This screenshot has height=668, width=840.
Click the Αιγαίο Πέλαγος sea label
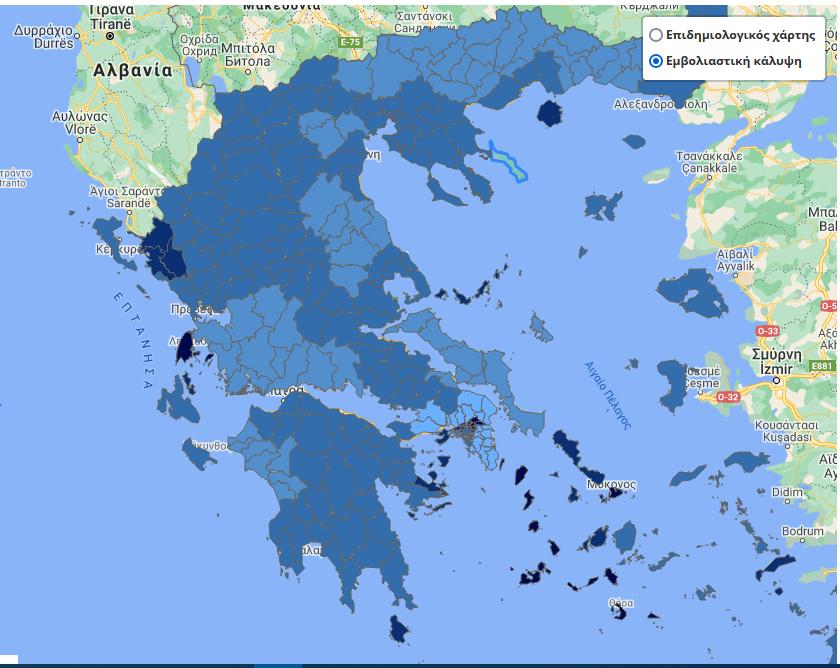coord(608,395)
